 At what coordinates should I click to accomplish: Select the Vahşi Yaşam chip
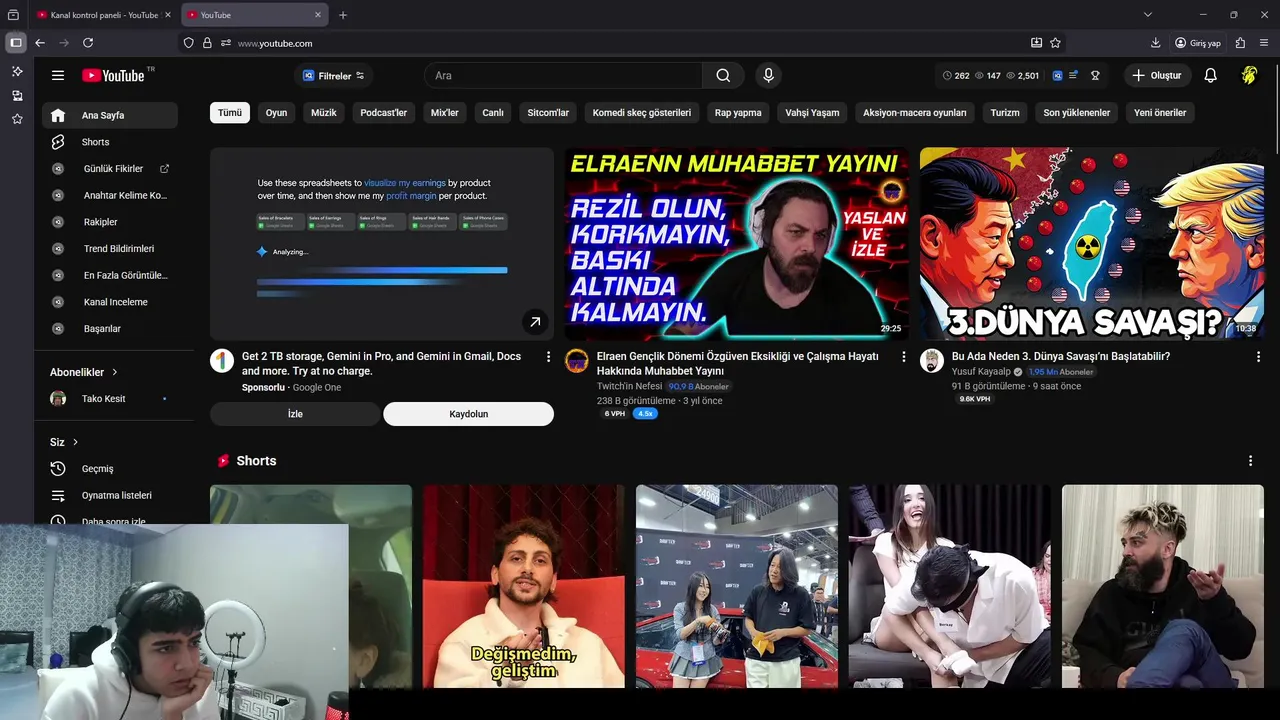tap(812, 113)
